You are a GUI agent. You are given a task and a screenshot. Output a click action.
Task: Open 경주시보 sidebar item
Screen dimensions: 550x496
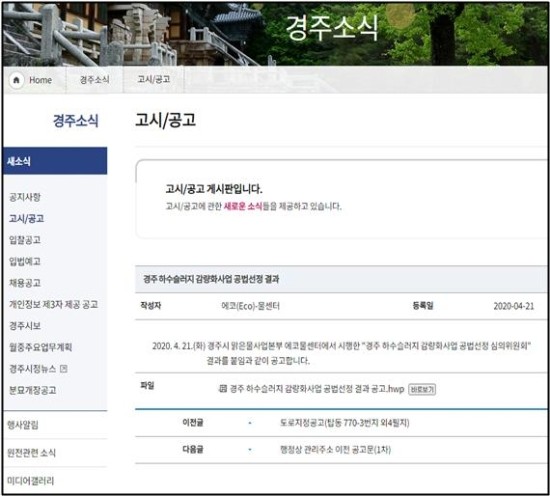point(25,326)
